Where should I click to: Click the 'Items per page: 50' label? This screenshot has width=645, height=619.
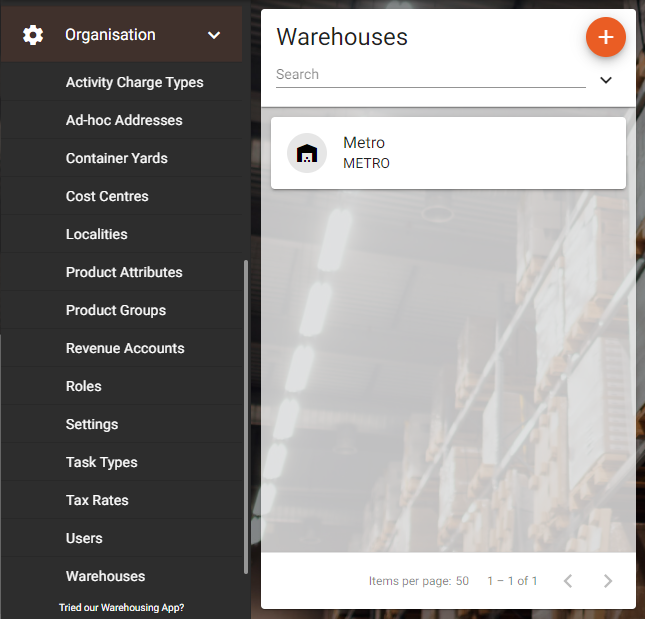419,581
